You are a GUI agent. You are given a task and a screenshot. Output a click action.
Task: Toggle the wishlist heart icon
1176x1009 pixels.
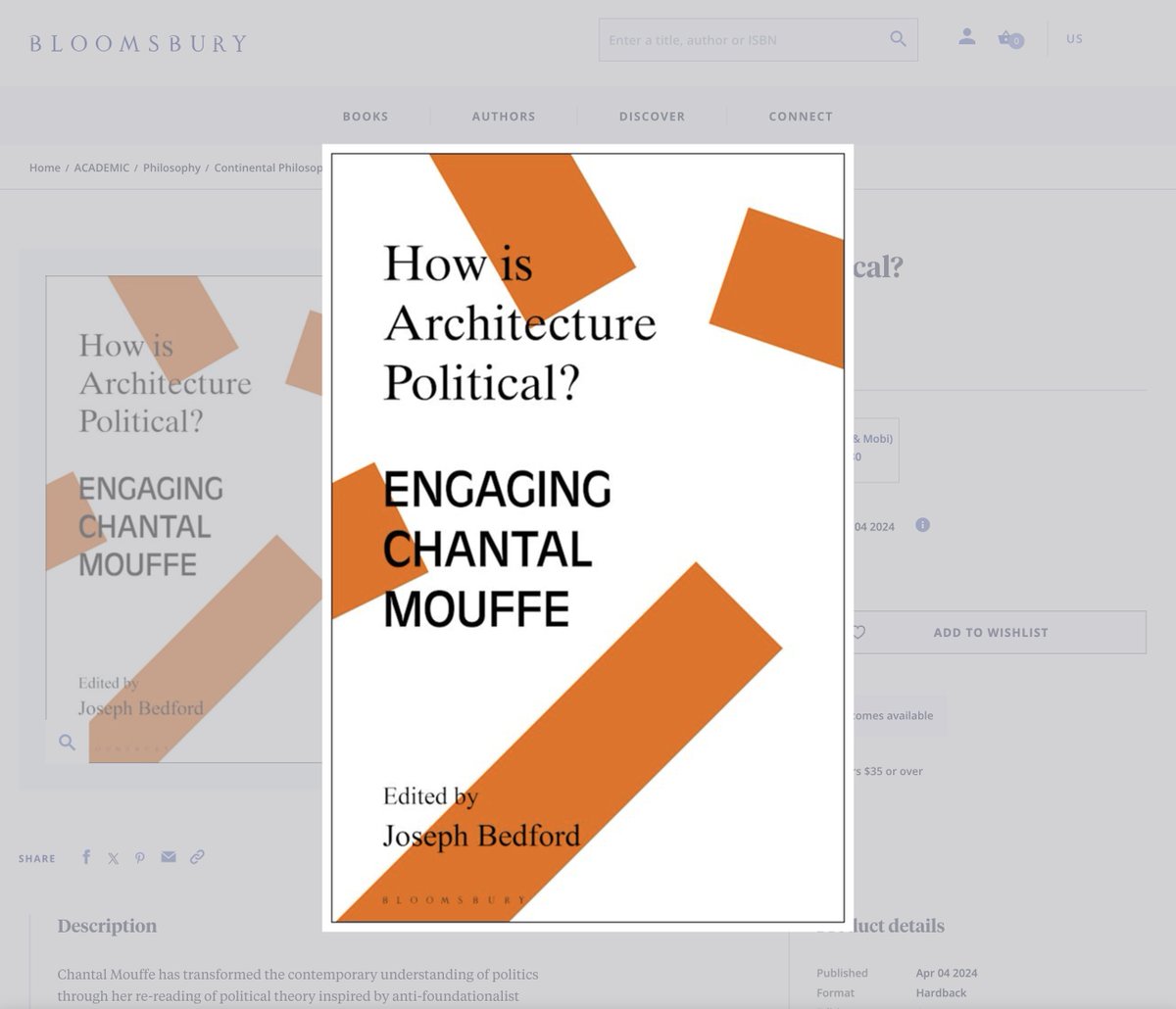click(x=859, y=632)
